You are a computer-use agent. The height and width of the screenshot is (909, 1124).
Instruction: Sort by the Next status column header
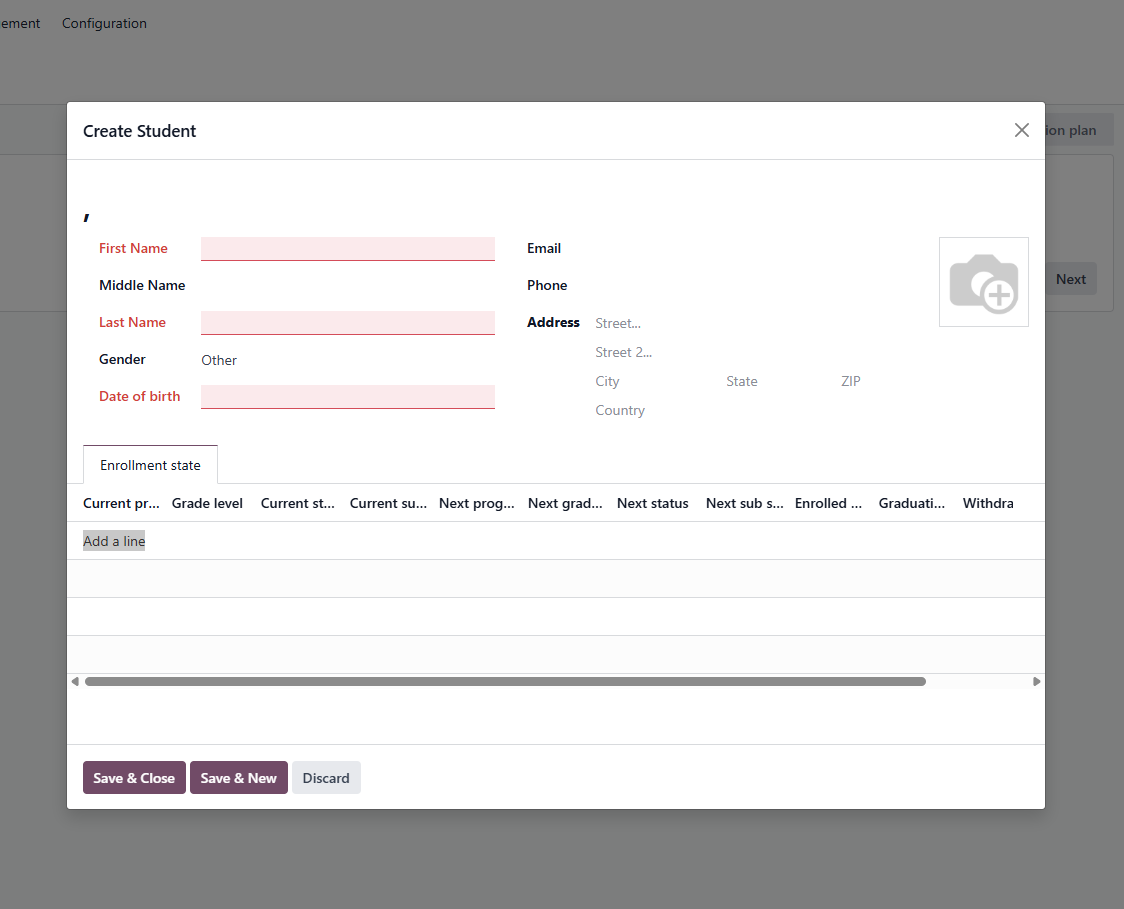point(652,503)
